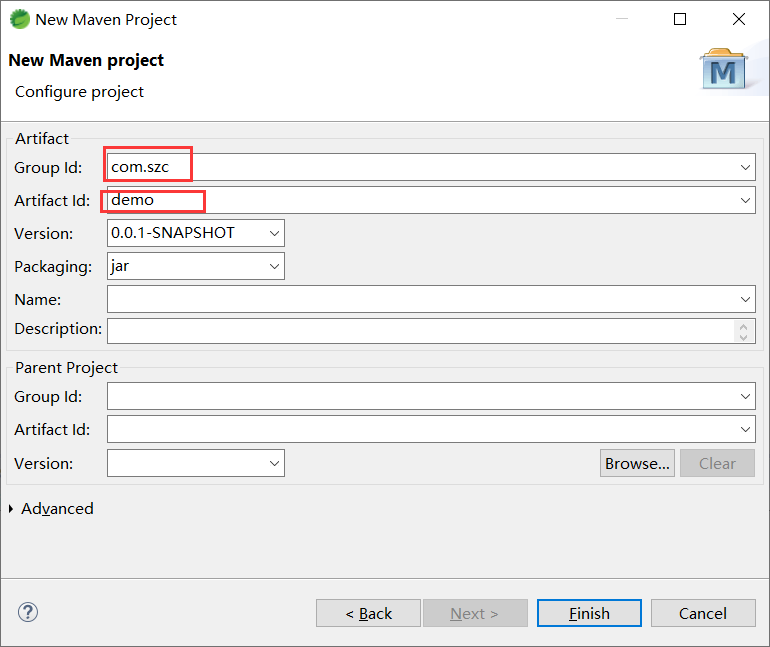Viewport: 770px width, 647px height.
Task: Click the Spring leaf window icon
Action: pos(19,19)
